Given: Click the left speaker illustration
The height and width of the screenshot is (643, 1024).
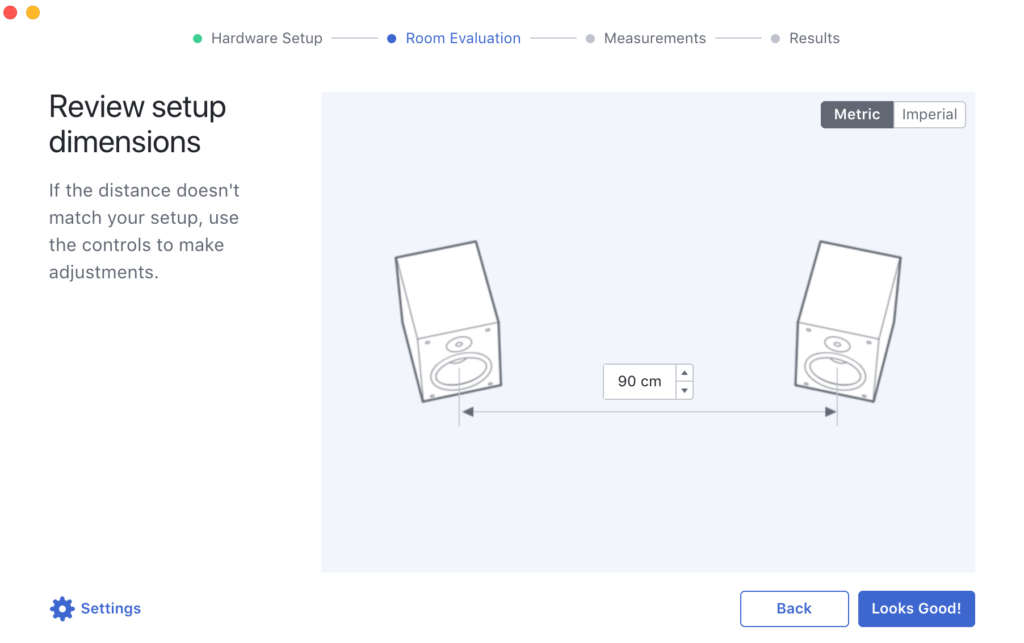Looking at the screenshot, I should pos(447,322).
